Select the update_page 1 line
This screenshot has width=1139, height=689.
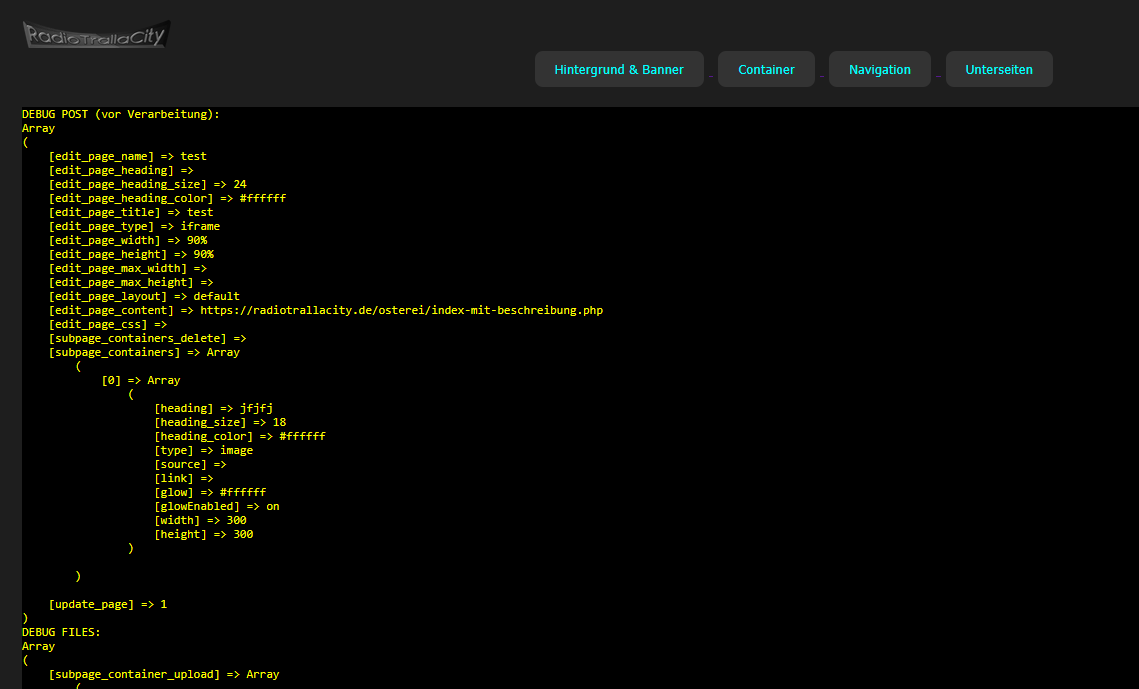pos(107,605)
